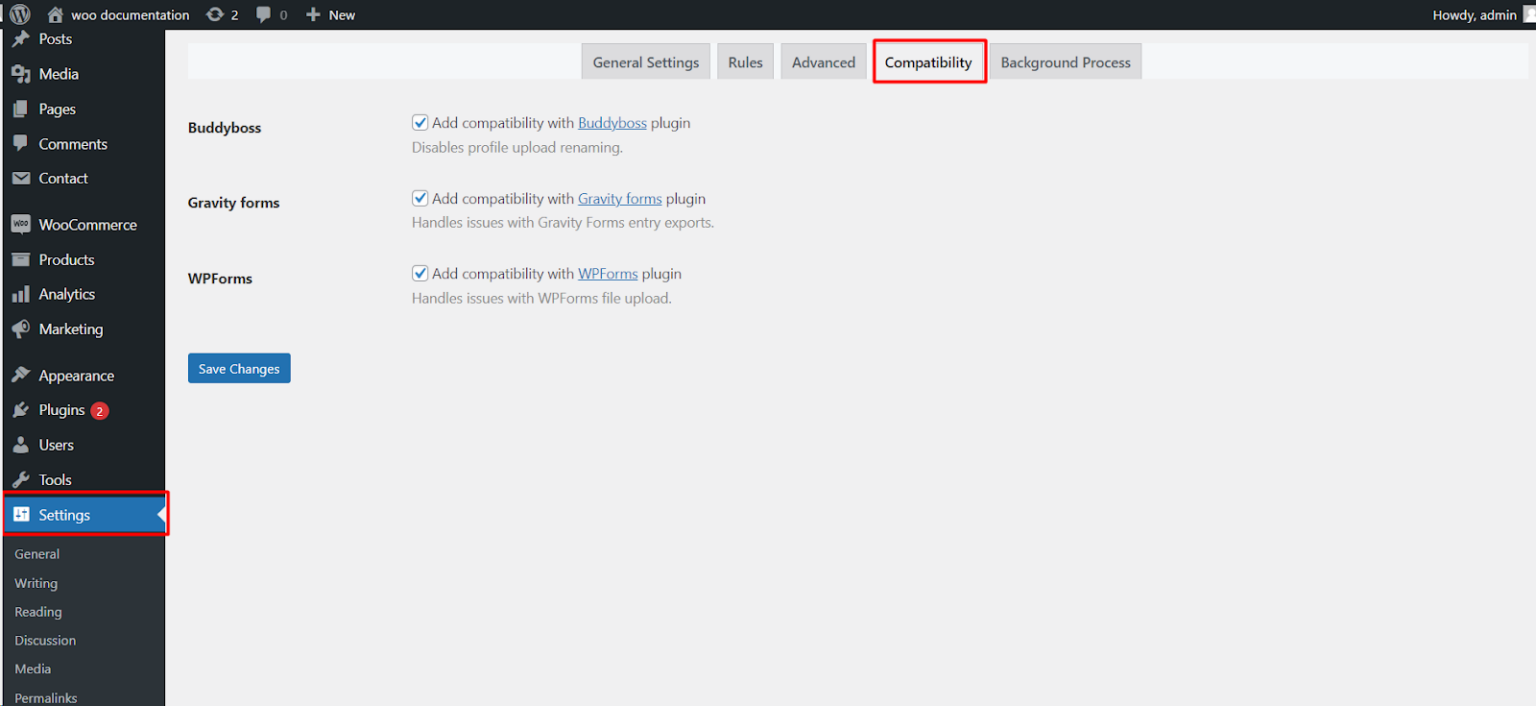Viewport: 1536px width, 706px height.
Task: Switch to the Rules tab
Action: (745, 61)
